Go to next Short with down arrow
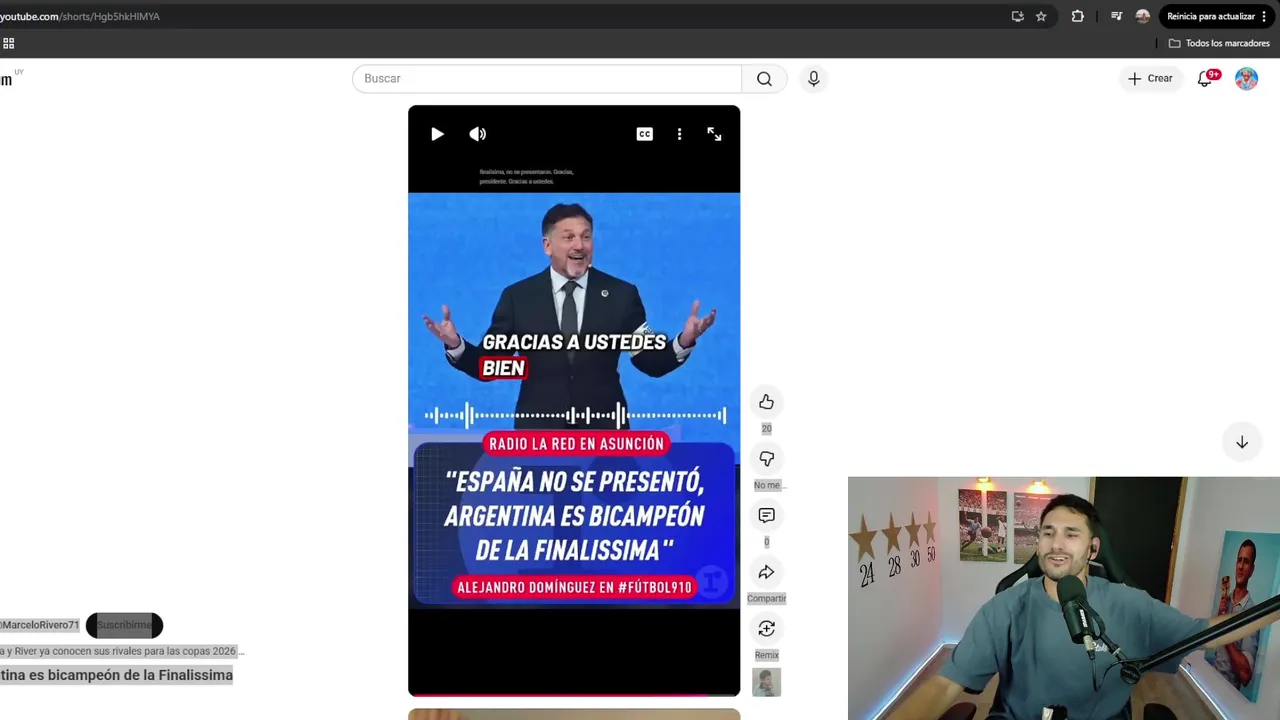The height and width of the screenshot is (720, 1280). tap(1242, 442)
